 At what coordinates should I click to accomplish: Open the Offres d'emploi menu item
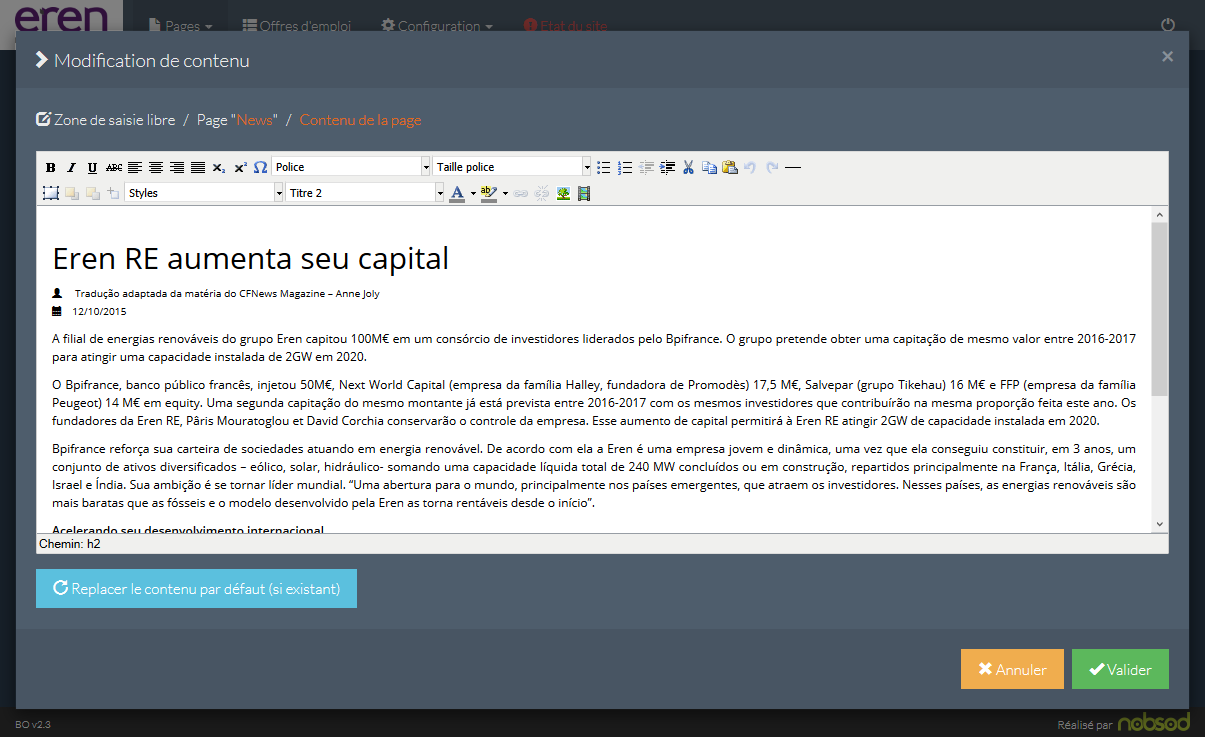(296, 26)
